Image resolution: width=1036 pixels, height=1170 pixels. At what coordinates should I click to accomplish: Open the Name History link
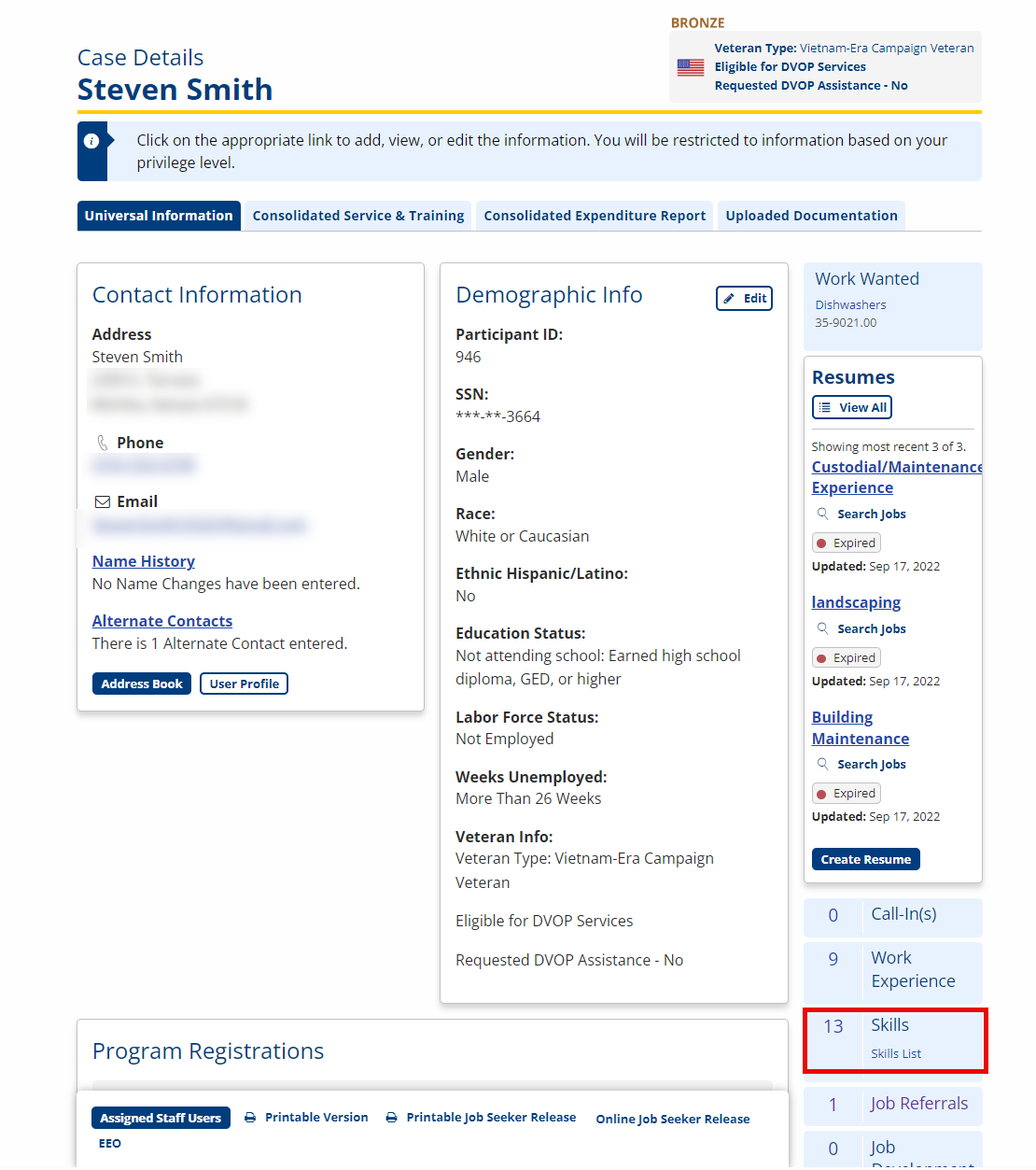(144, 561)
